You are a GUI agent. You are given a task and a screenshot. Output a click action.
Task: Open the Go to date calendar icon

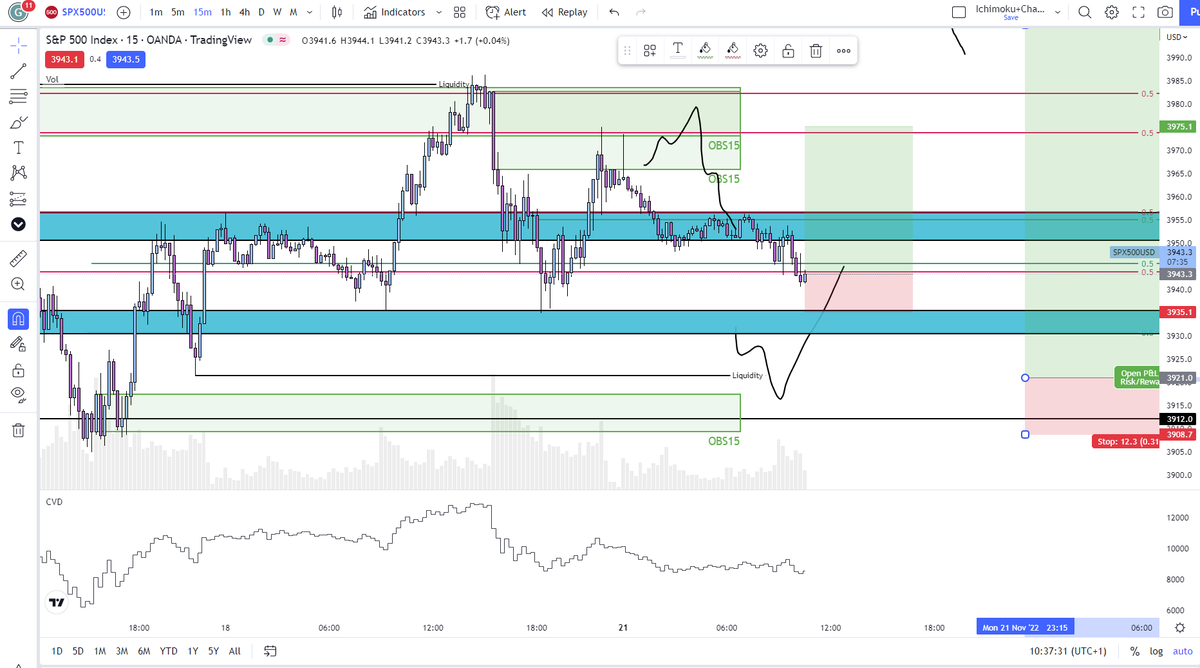click(x=270, y=651)
